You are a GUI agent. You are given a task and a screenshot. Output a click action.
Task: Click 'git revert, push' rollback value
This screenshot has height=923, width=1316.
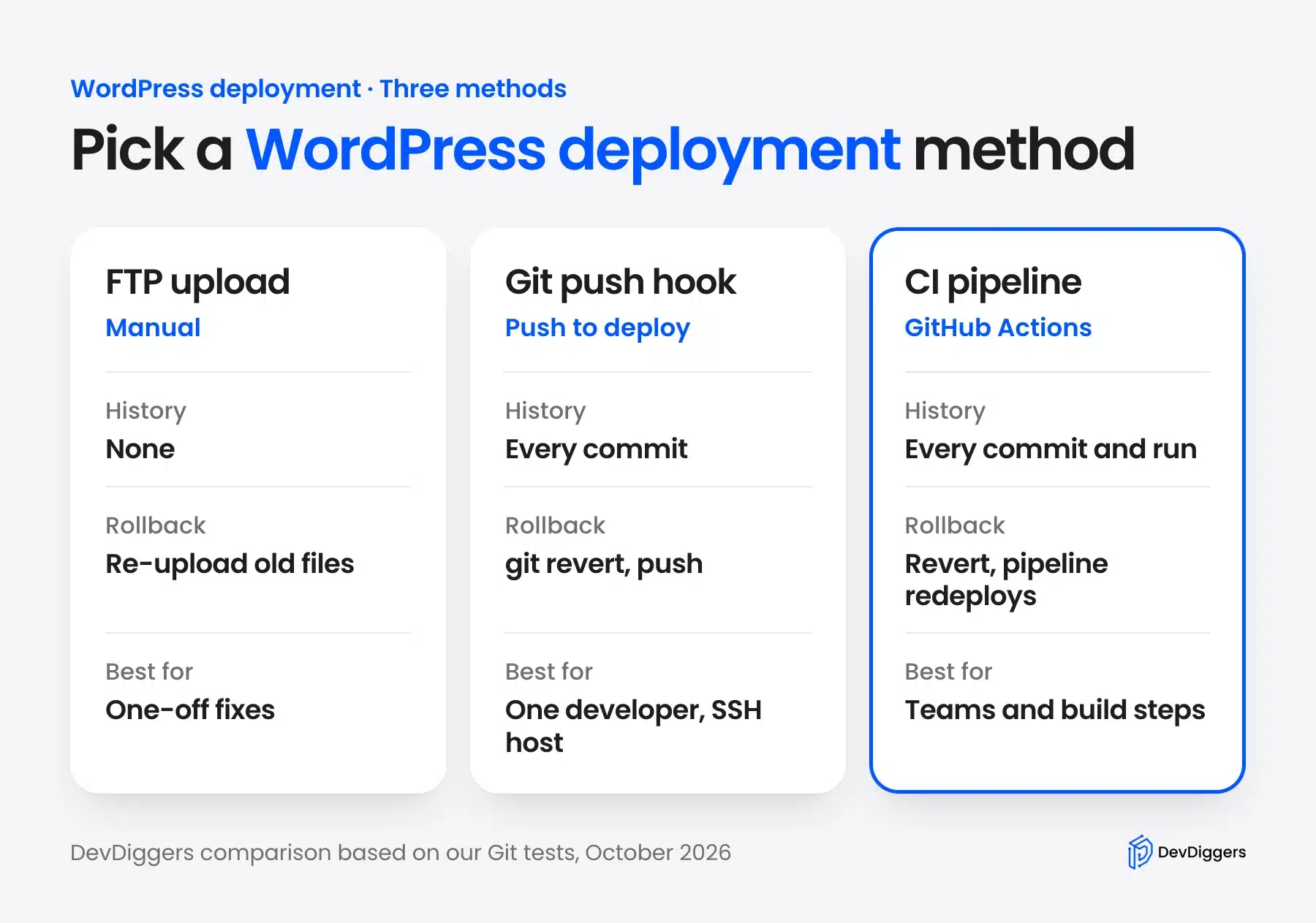(604, 564)
